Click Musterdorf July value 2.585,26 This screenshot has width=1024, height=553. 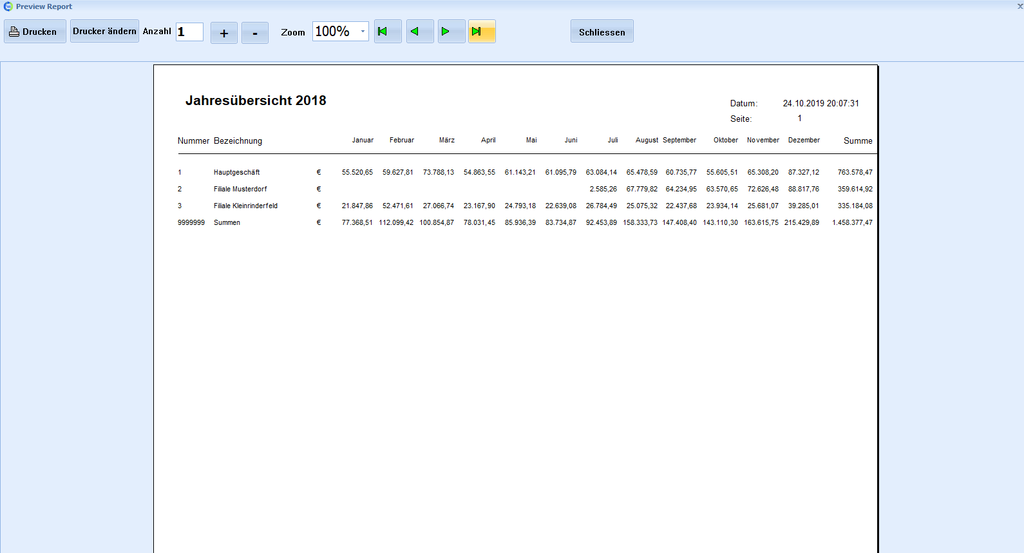tap(603, 189)
